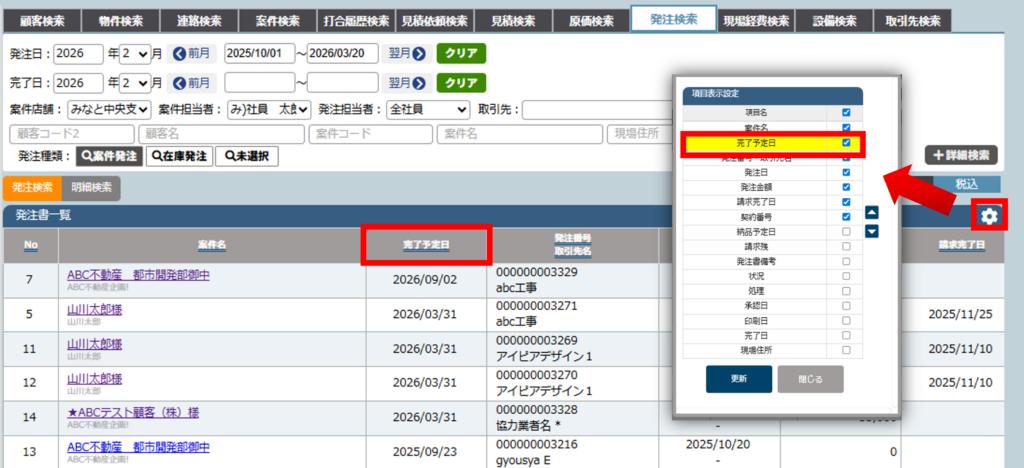Click the move-up arrow in the column settings panel

coord(871,212)
